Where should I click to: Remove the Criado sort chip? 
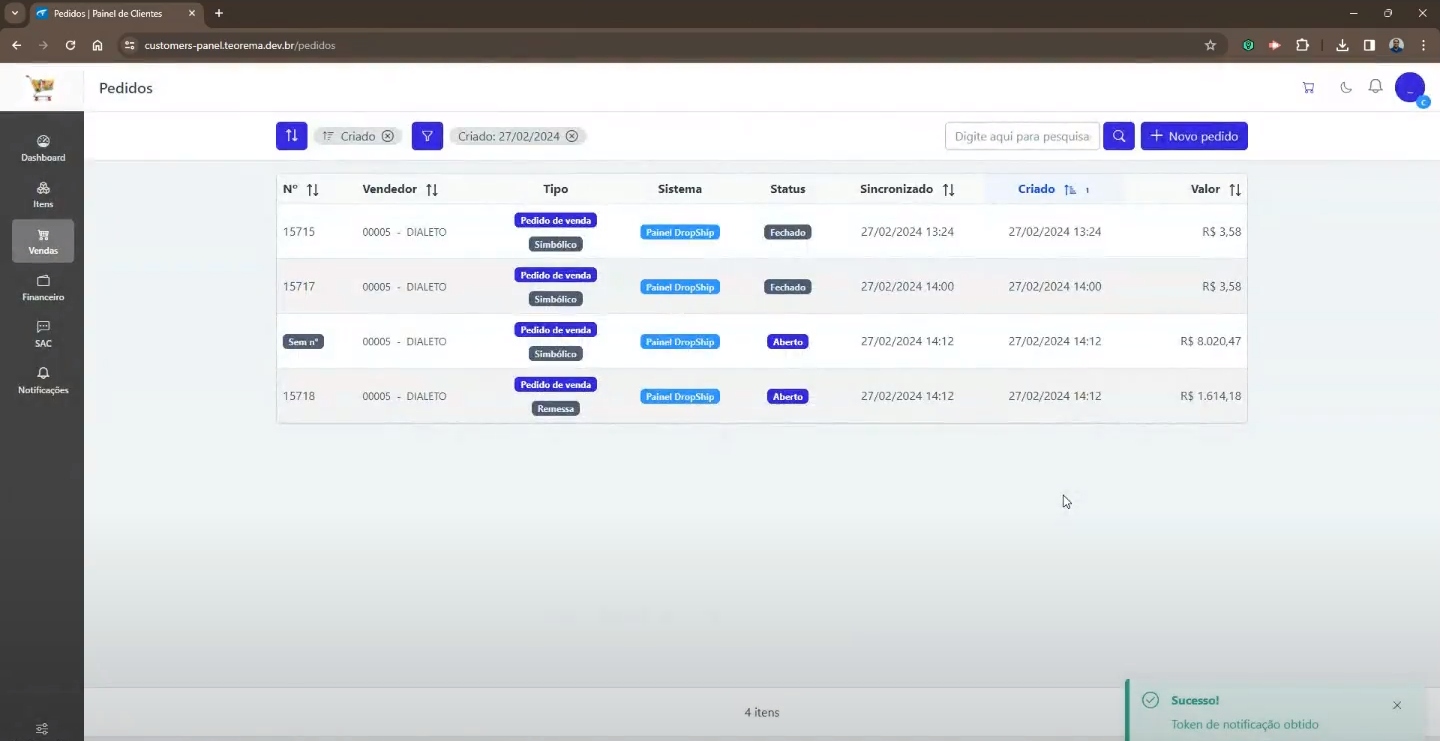pyautogui.click(x=388, y=136)
